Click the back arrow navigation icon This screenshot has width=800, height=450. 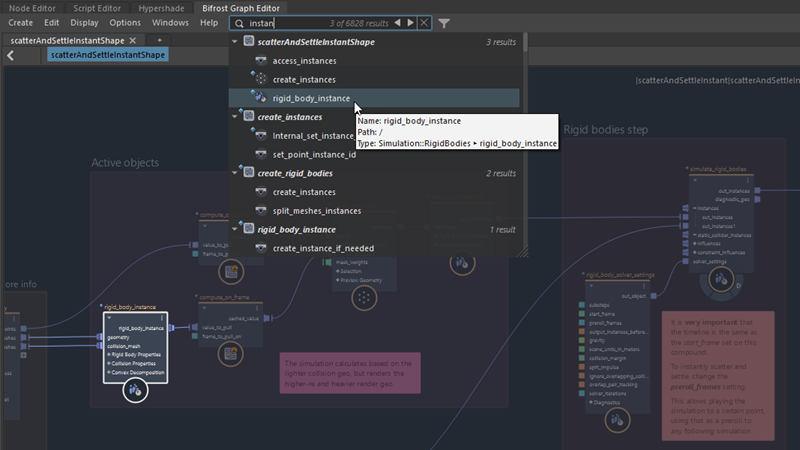10,55
